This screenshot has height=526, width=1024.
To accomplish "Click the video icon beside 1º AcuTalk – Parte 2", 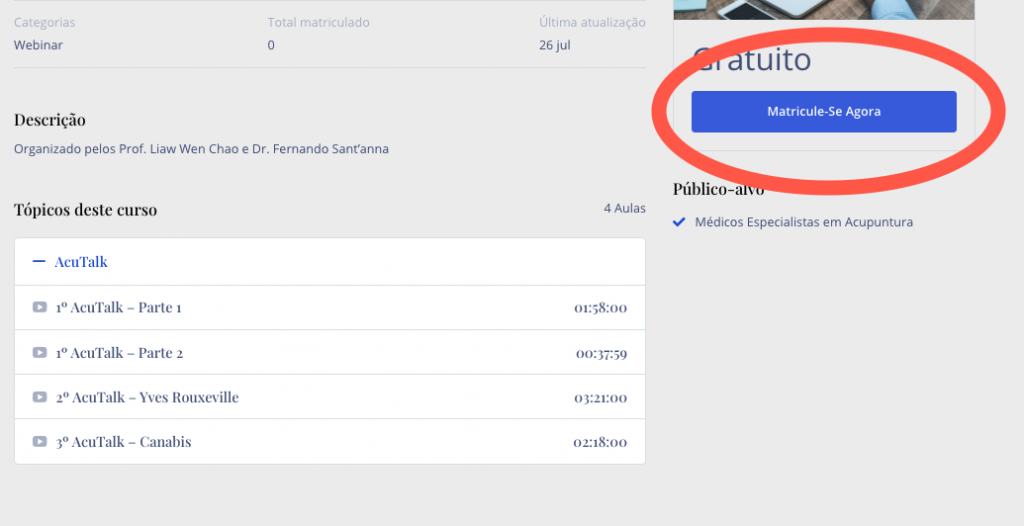I will click(x=39, y=353).
